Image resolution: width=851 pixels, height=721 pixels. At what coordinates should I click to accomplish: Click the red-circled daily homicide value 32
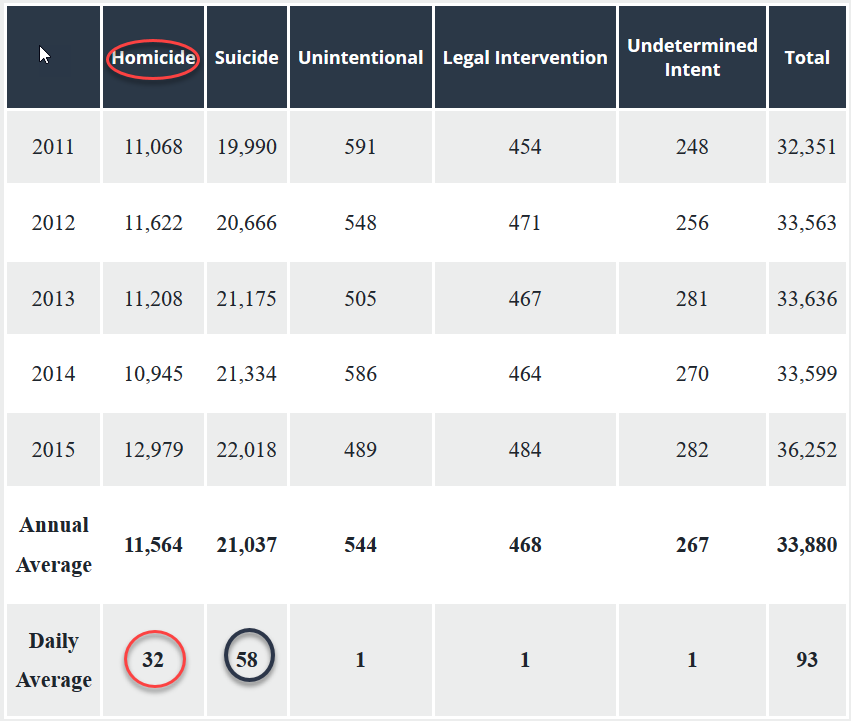(x=153, y=660)
